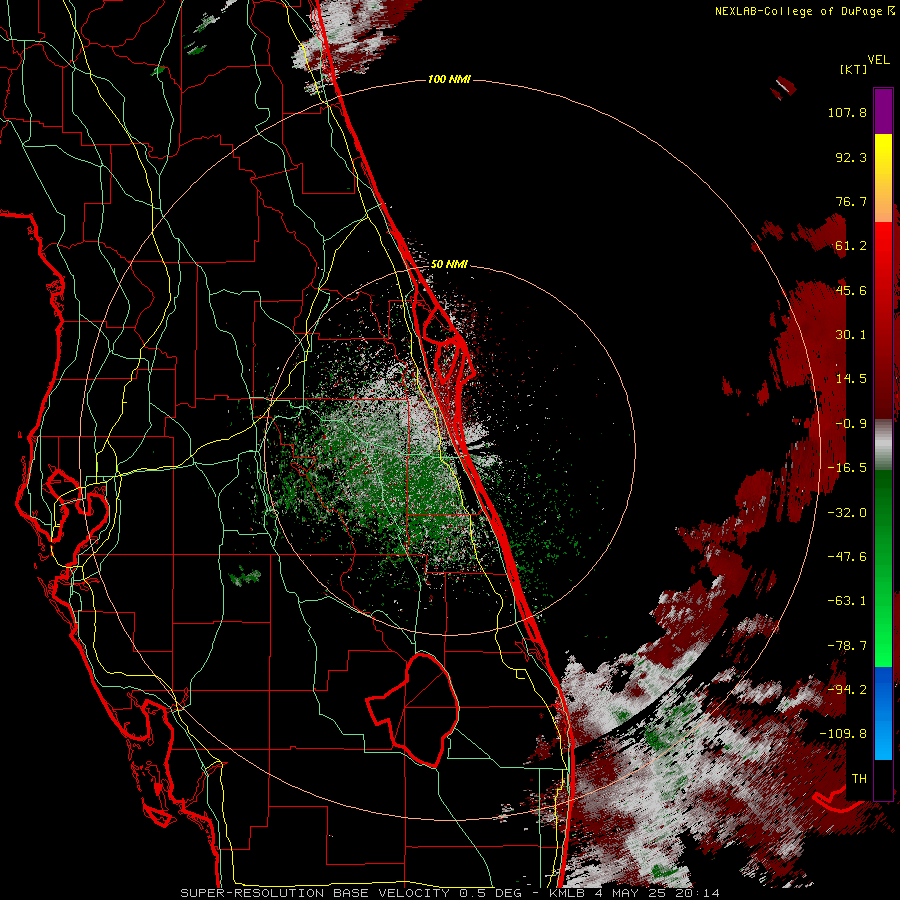Click the Lake Okeechobee outline on the map

coord(413,709)
